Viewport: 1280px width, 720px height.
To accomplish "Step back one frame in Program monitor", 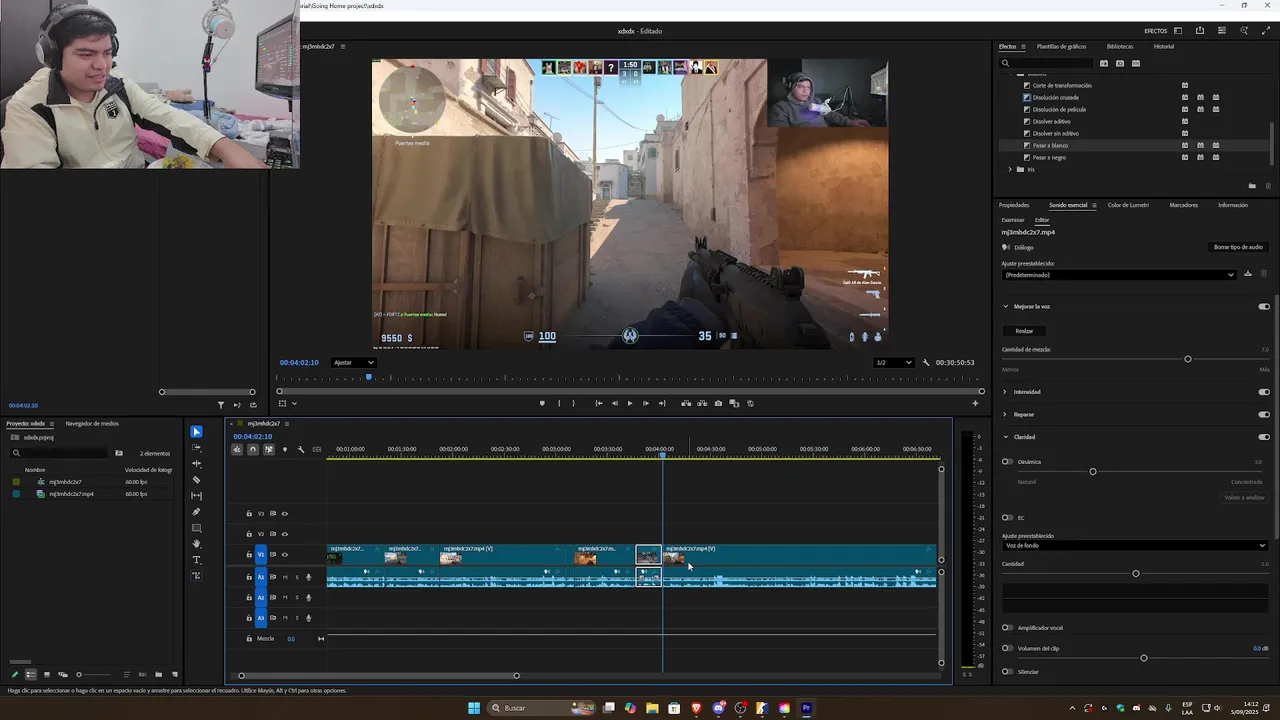I will pos(614,403).
